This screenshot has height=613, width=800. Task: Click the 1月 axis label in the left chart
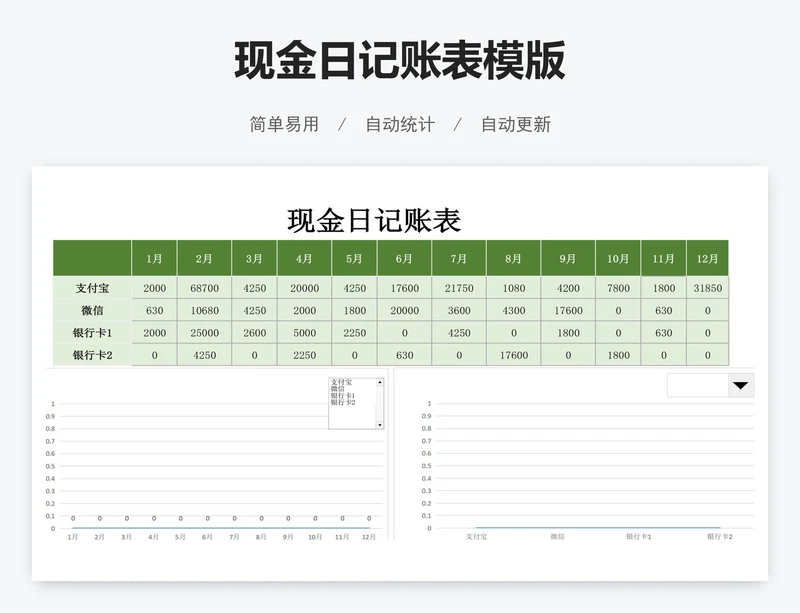[72, 537]
